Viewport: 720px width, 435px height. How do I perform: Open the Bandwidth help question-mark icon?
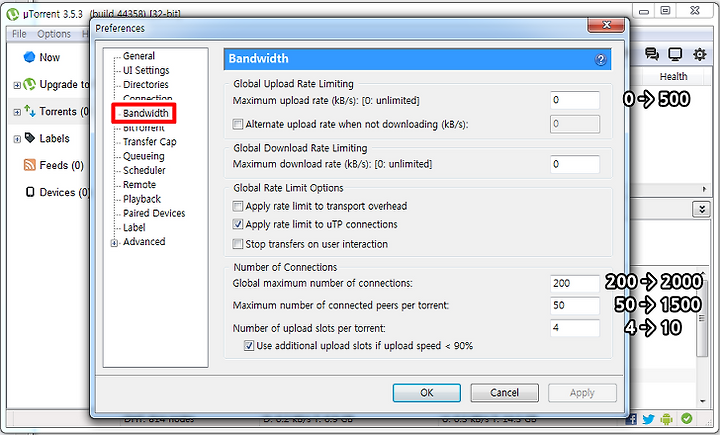coord(600,60)
